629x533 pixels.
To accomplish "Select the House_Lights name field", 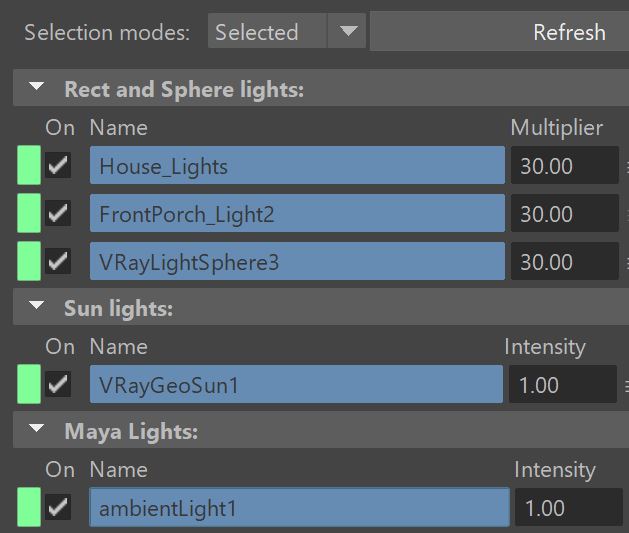I will click(x=297, y=165).
